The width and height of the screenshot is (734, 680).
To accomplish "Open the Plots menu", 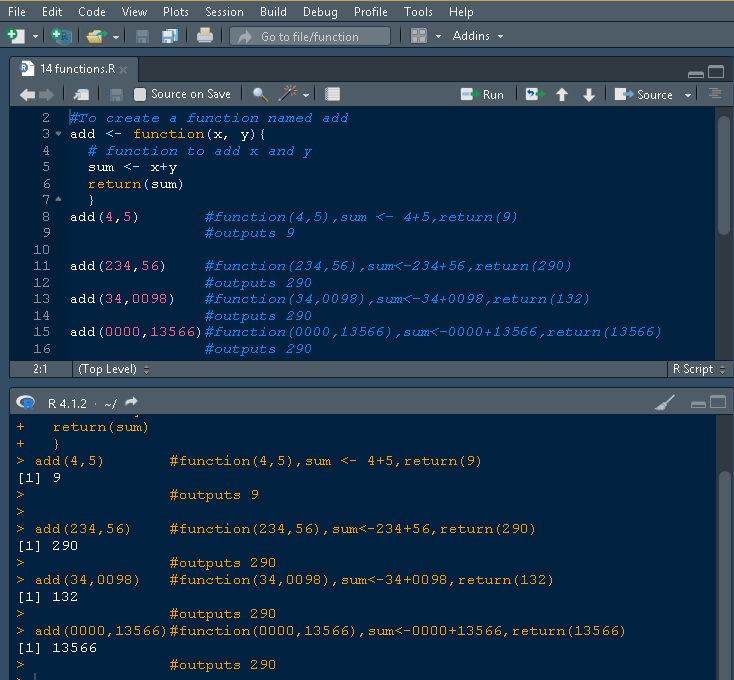I will pos(175,11).
